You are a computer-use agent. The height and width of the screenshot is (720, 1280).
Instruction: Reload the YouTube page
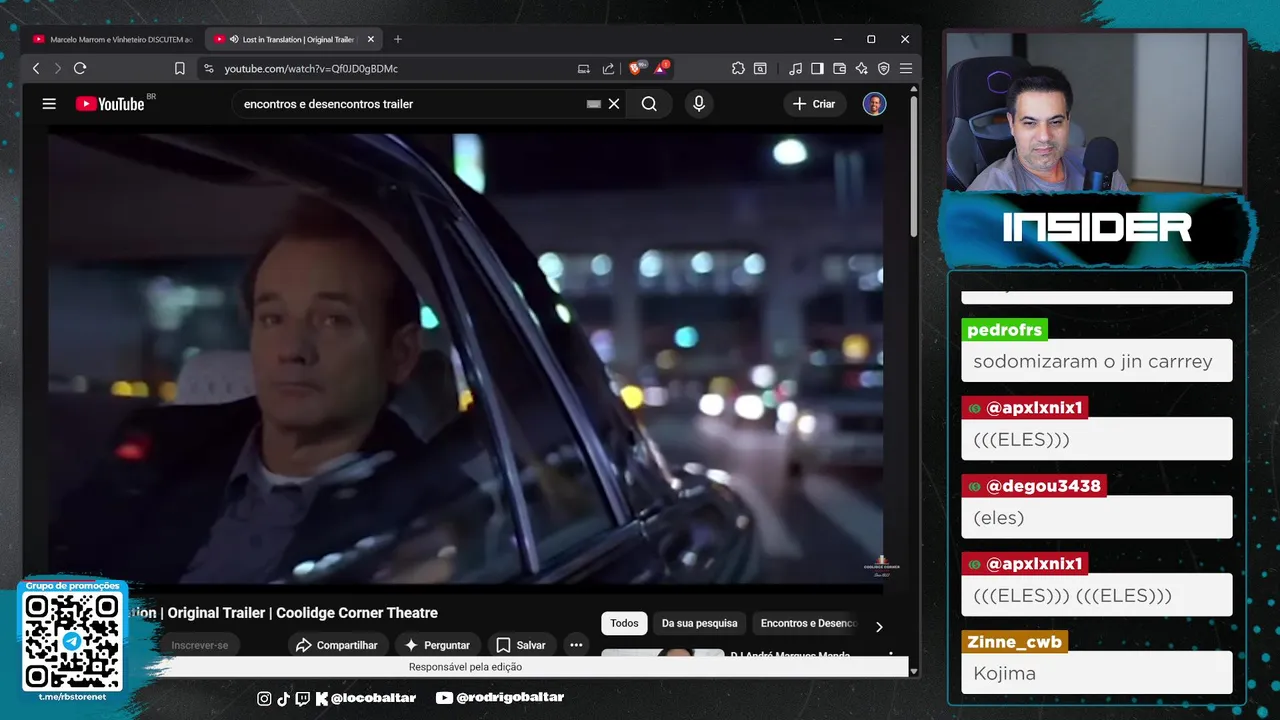(x=80, y=68)
